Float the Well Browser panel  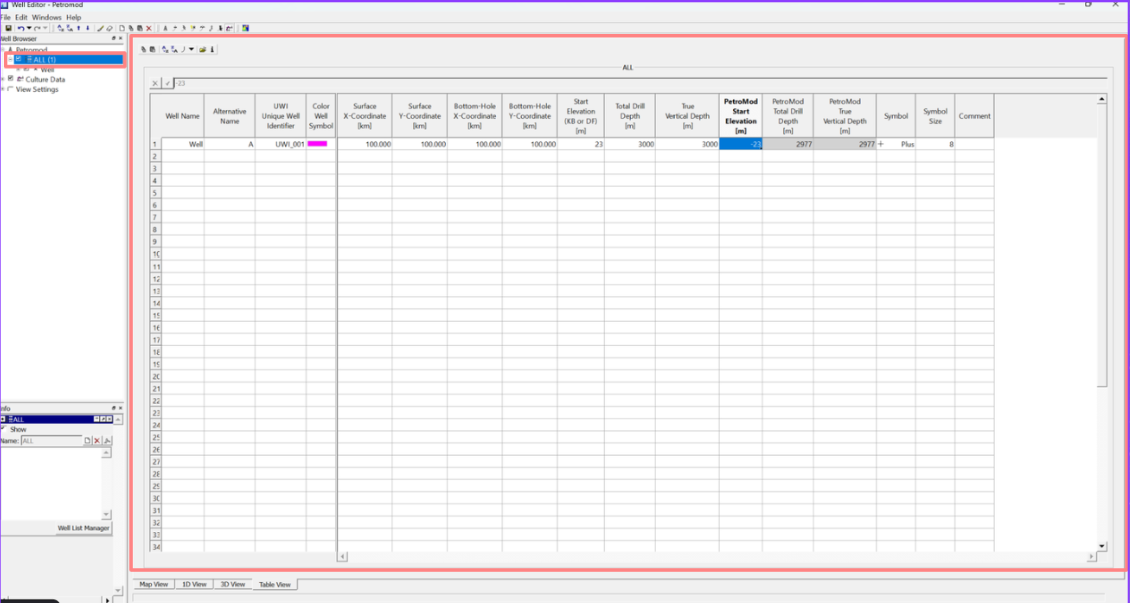(x=113, y=38)
